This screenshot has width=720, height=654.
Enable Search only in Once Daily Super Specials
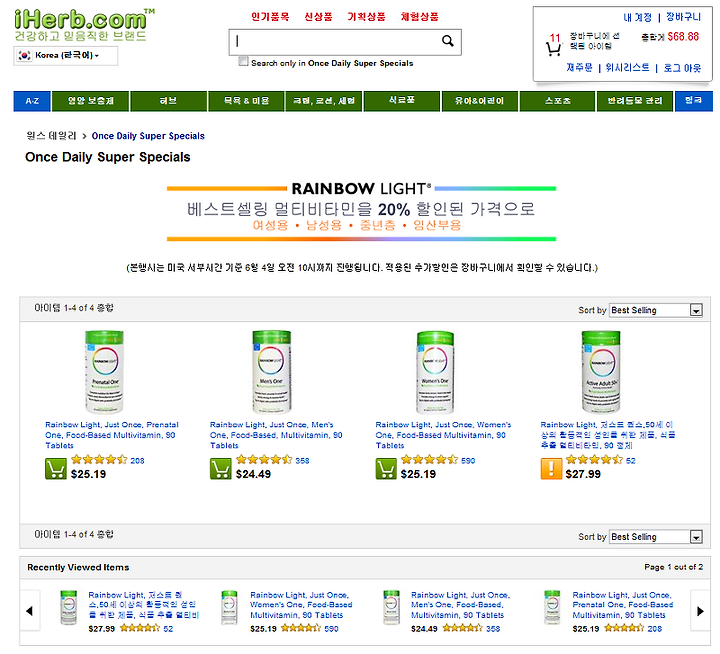(243, 62)
